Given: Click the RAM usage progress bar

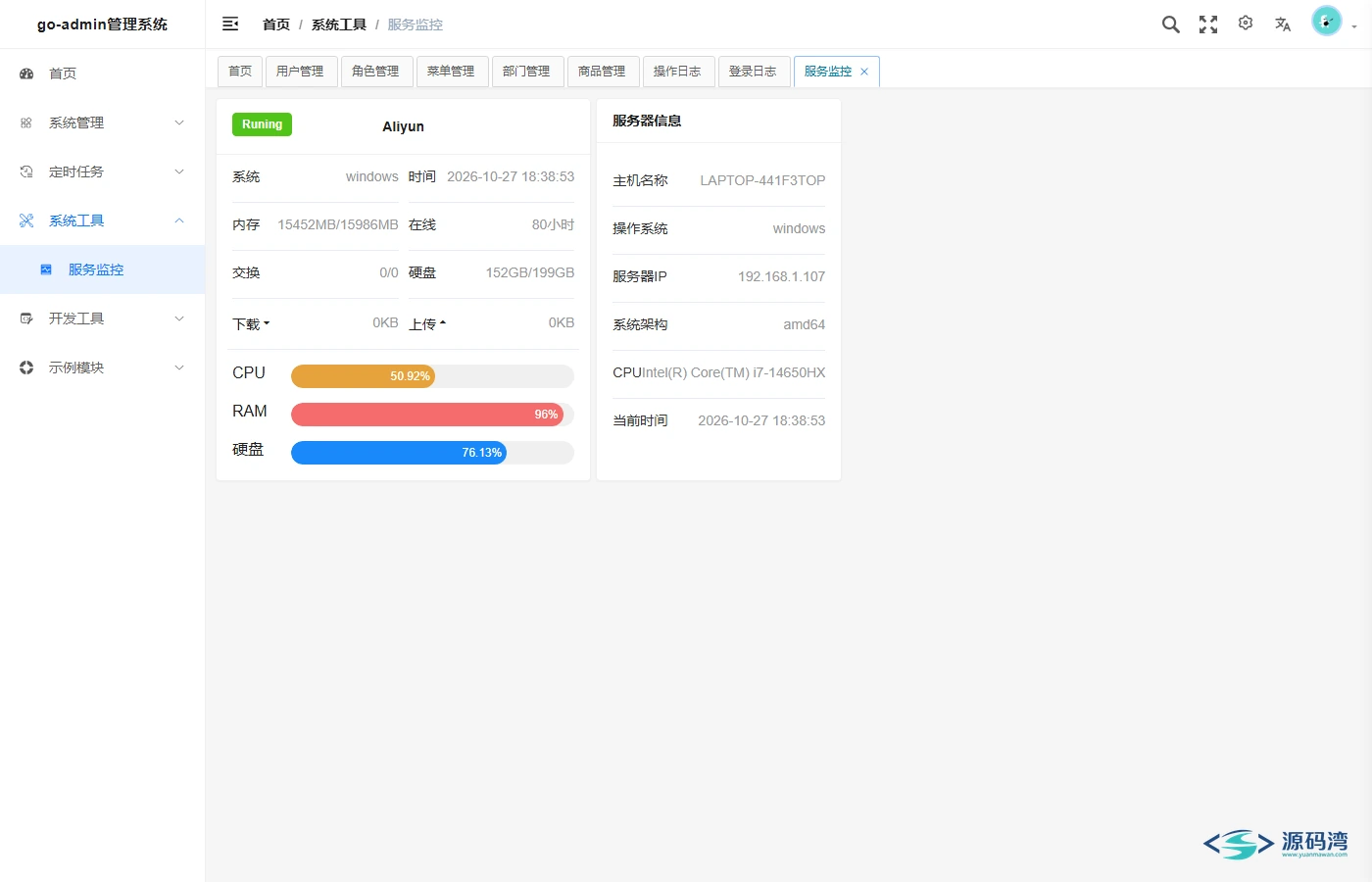Looking at the screenshot, I should click(x=432, y=415).
